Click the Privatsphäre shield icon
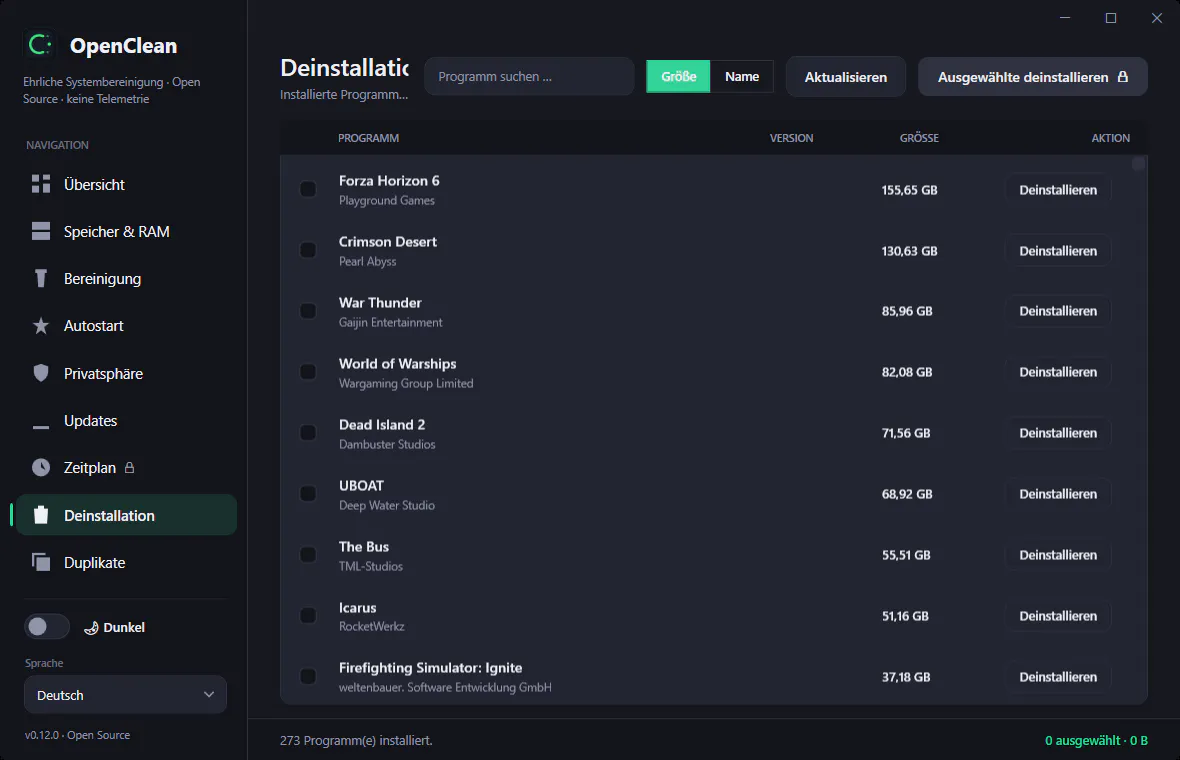Screen dimensions: 1180x760 click(x=41, y=373)
